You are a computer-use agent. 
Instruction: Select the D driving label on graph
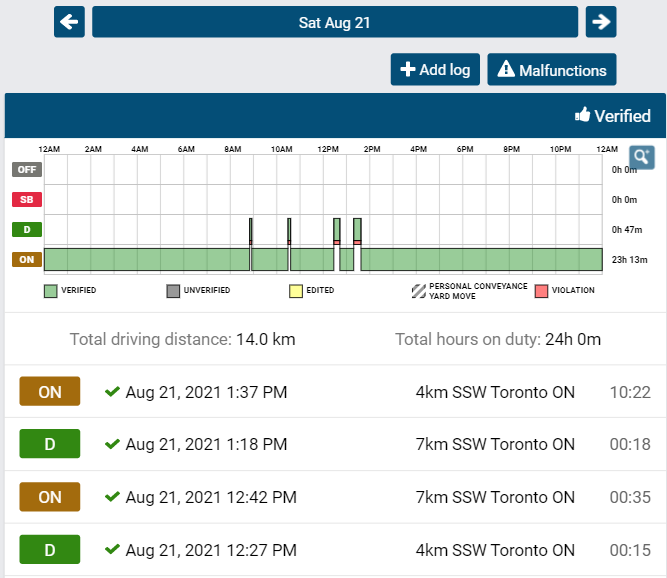coord(27,230)
